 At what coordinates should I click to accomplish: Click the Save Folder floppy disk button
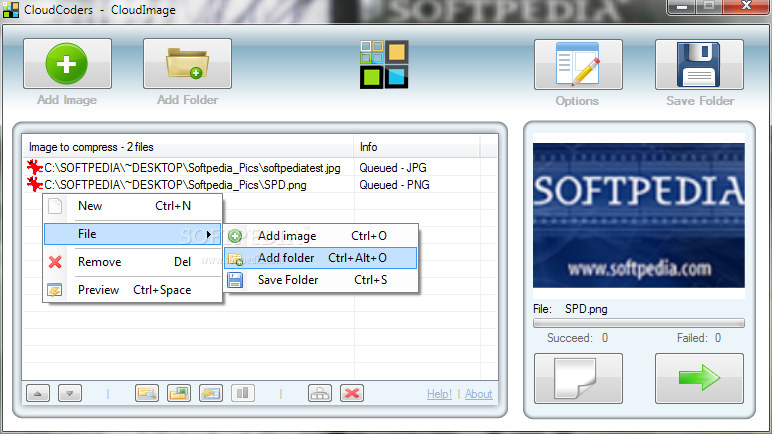coord(699,65)
